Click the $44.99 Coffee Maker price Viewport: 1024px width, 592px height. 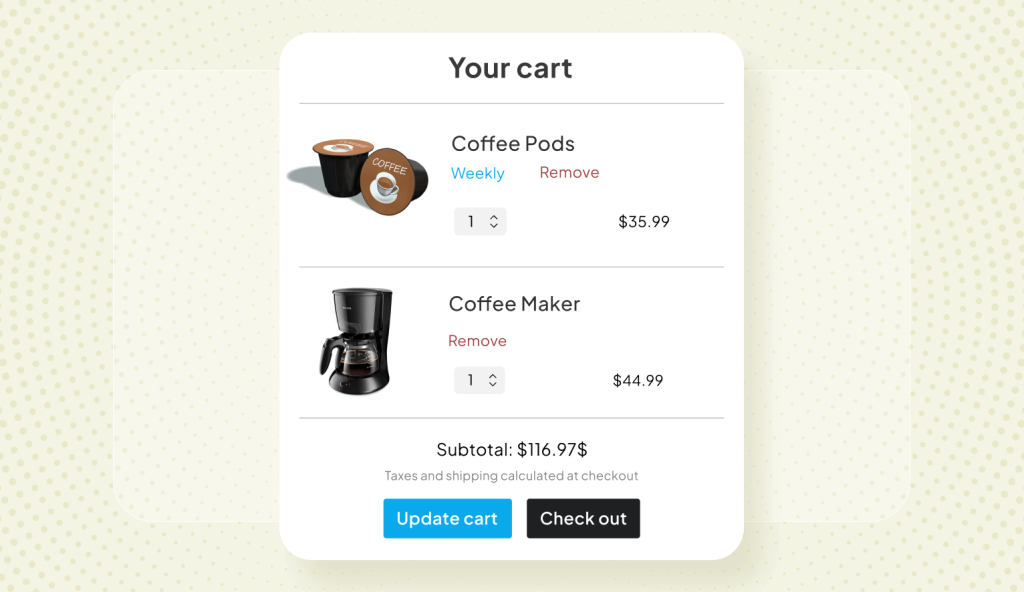click(637, 380)
